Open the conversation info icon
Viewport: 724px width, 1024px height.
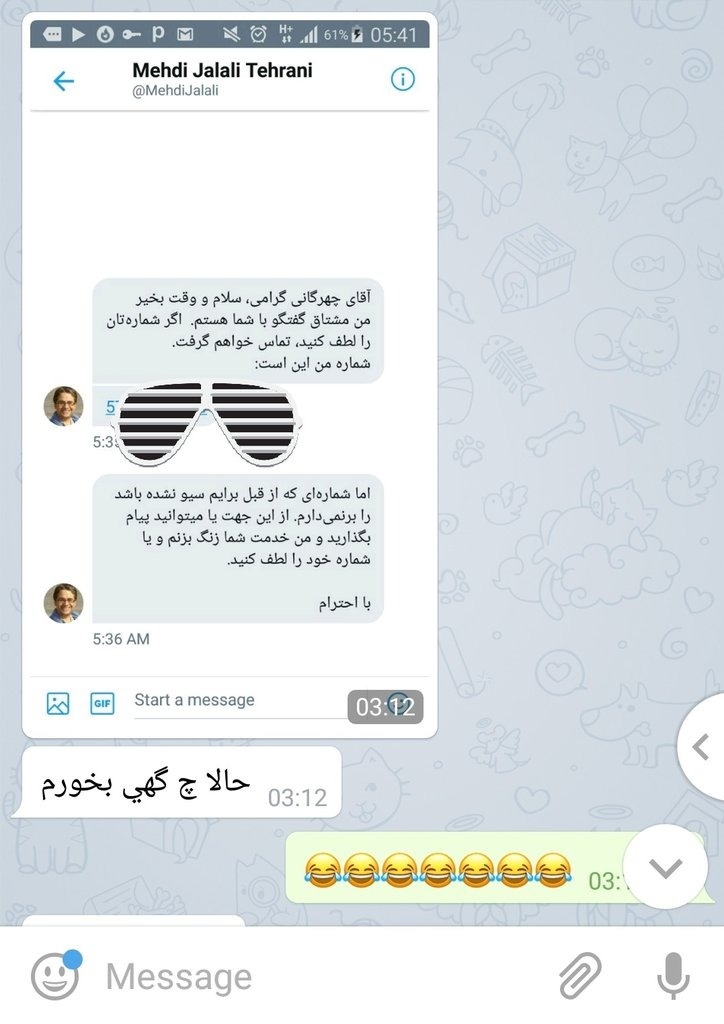pos(402,80)
